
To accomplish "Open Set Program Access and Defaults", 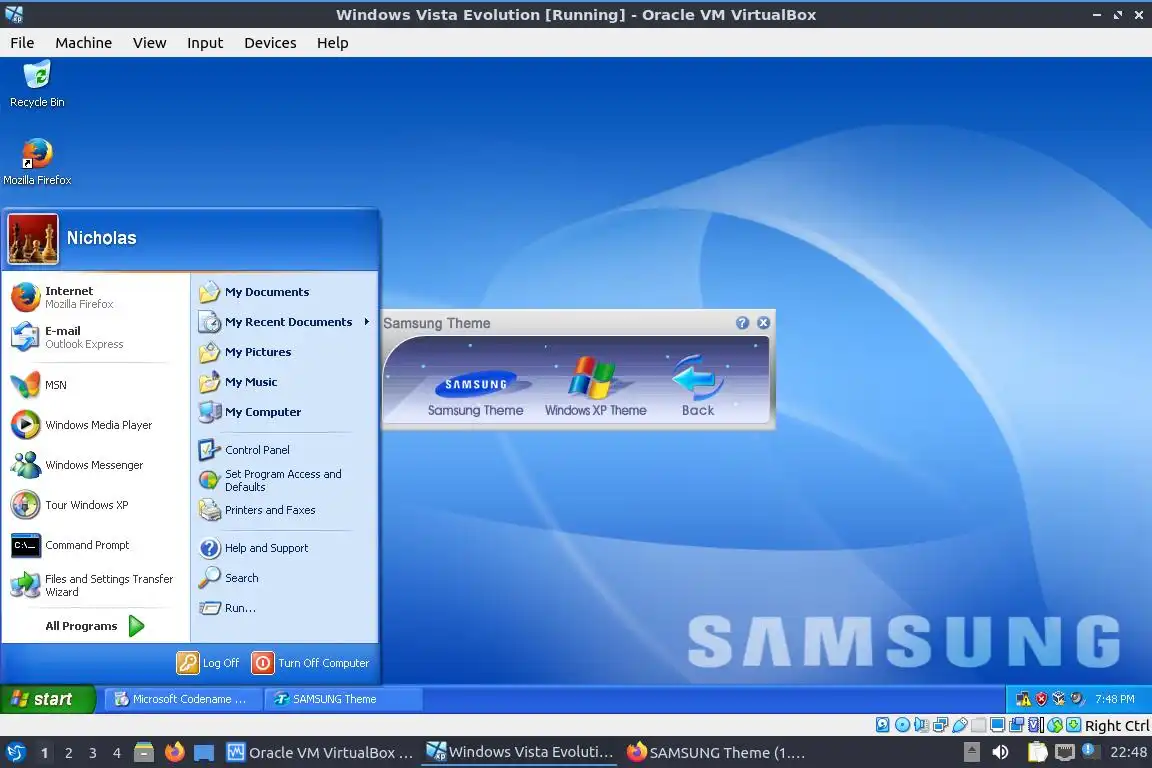I will [x=285, y=480].
